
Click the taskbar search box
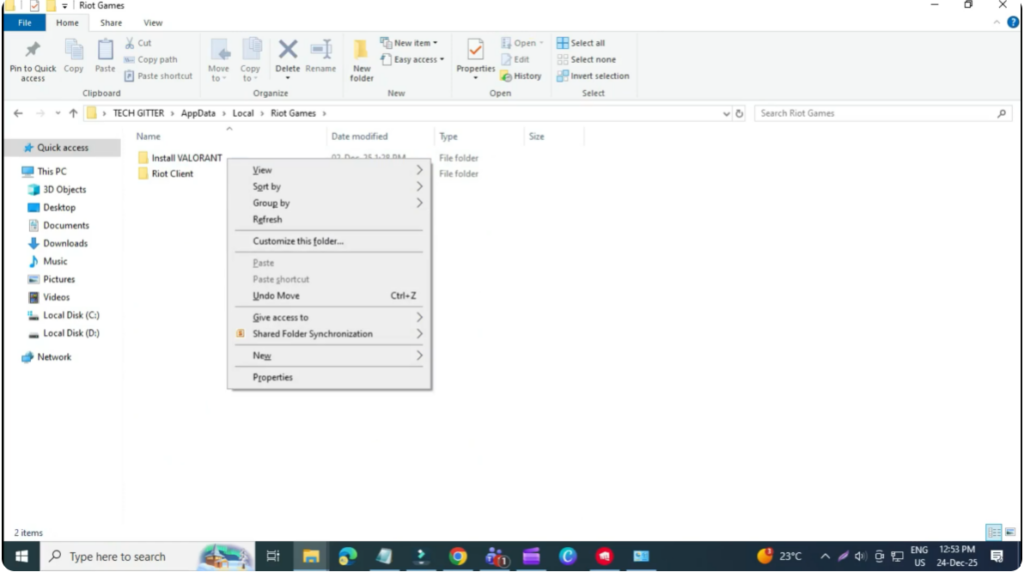[148, 556]
